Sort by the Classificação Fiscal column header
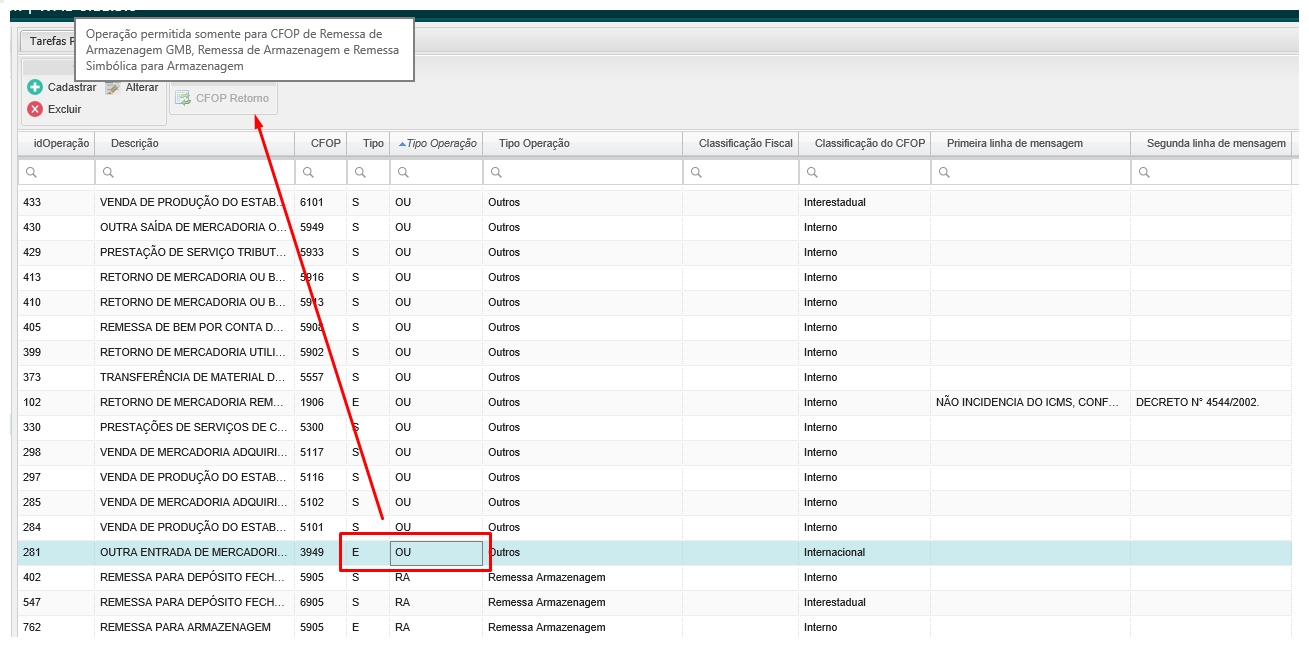 [745, 144]
